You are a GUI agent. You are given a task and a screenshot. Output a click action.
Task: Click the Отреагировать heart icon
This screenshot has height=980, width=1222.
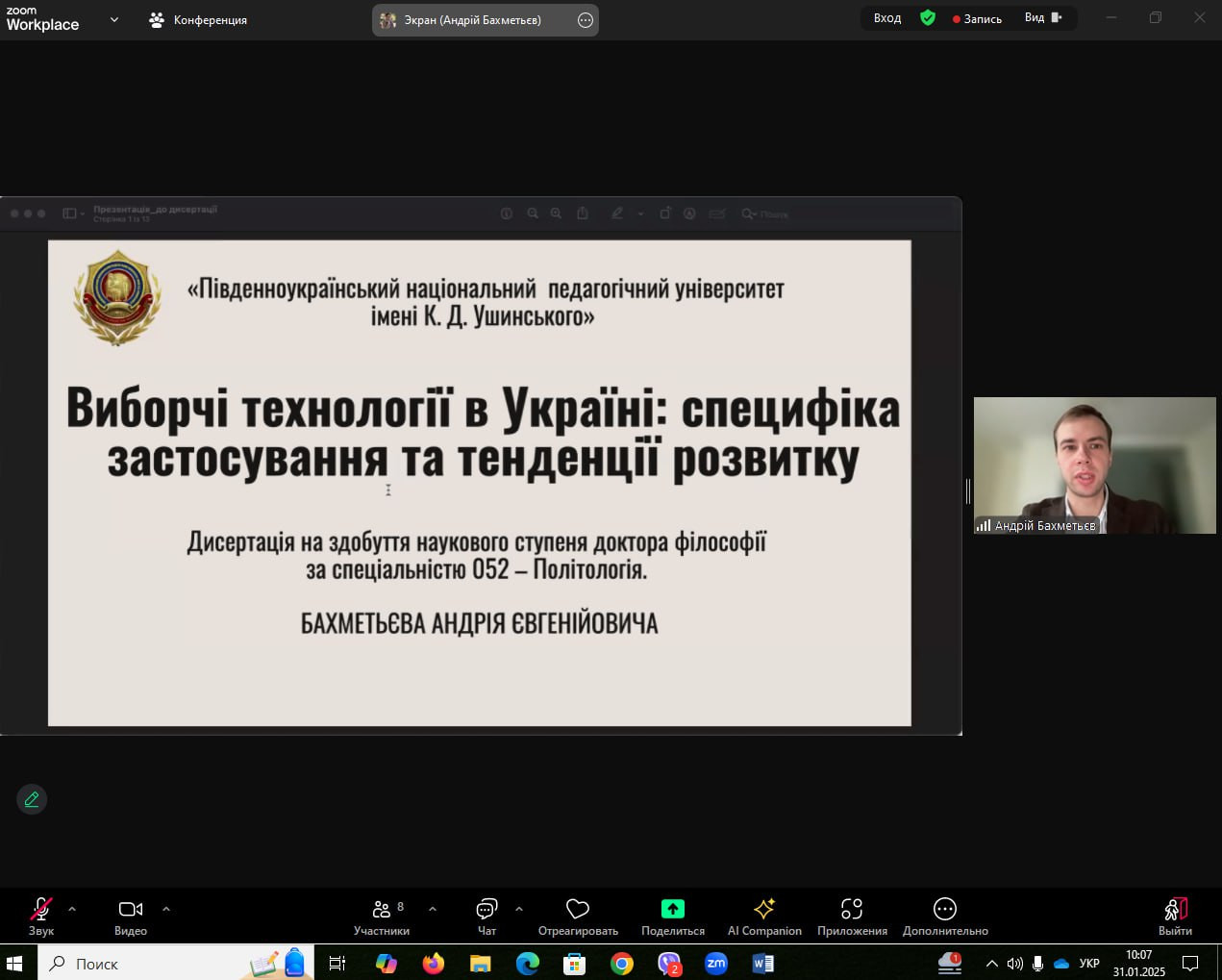[578, 910]
